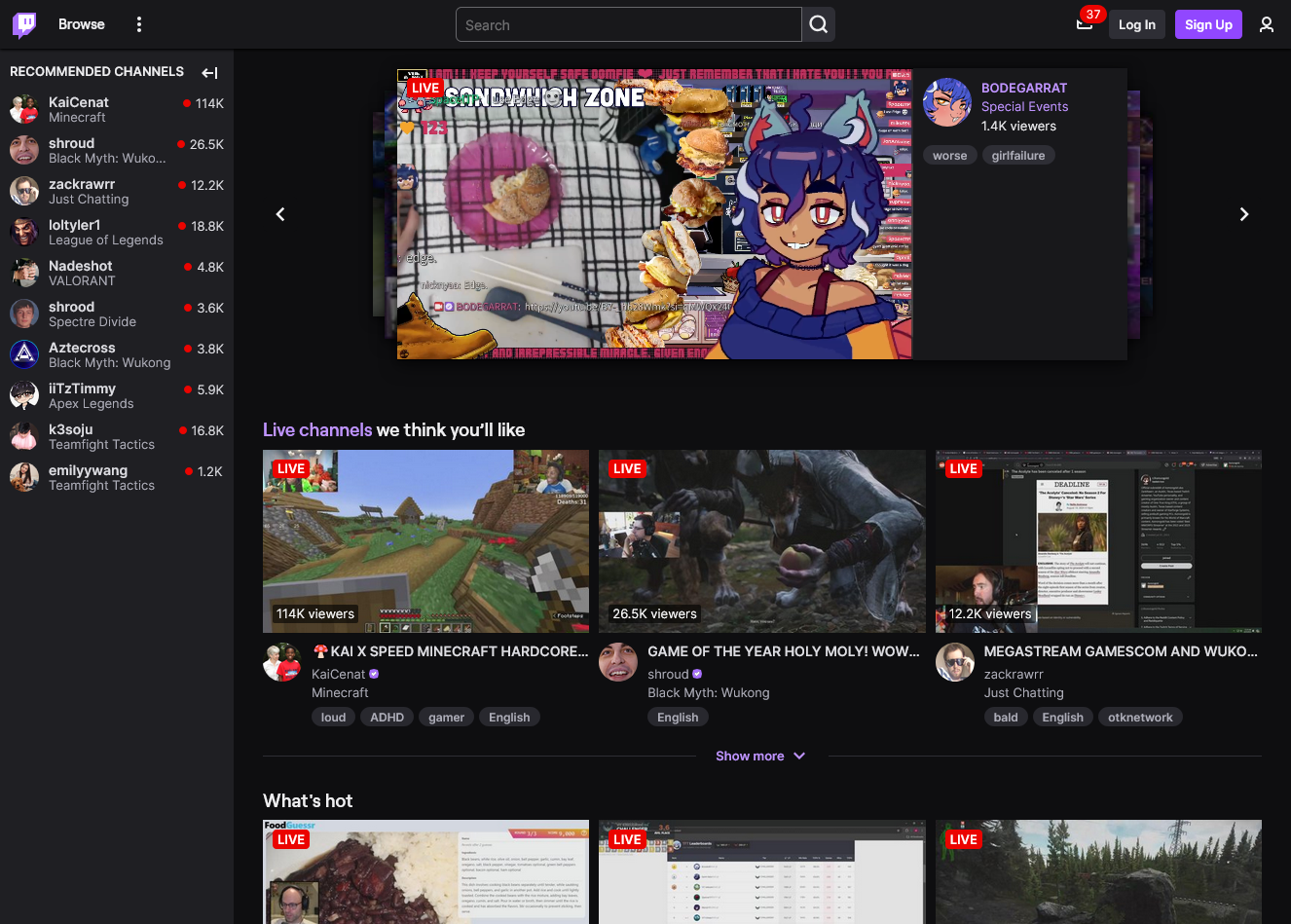Go to previous featured stream in carousel
This screenshot has height=924, width=1291.
[280, 214]
